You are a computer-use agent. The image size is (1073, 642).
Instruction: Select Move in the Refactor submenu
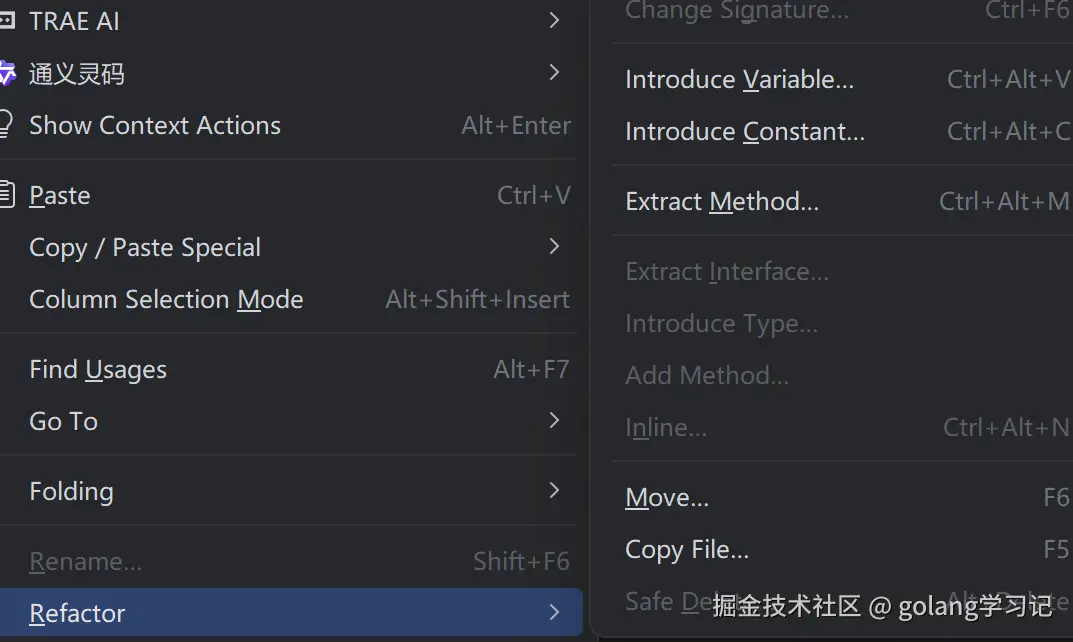(667, 497)
